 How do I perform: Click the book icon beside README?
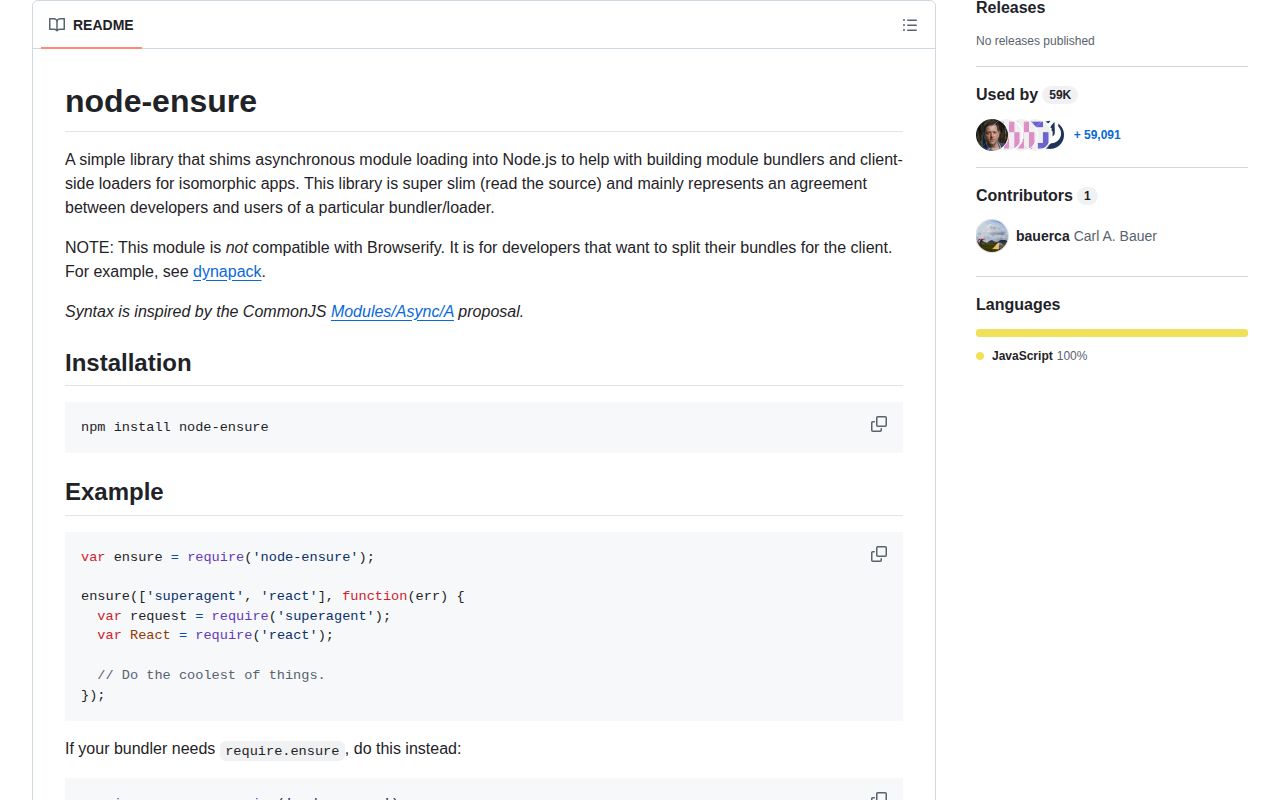[x=57, y=25]
